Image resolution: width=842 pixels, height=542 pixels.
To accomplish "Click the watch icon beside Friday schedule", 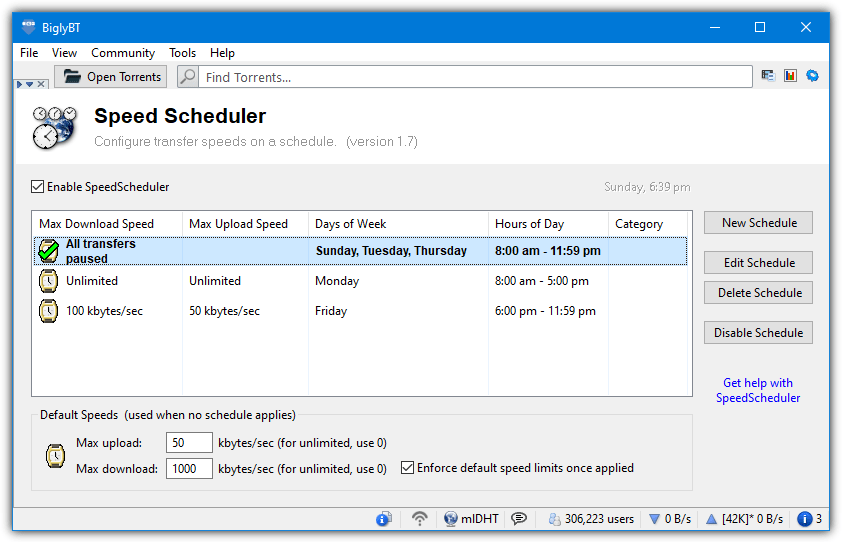I will pyautogui.click(x=48, y=311).
